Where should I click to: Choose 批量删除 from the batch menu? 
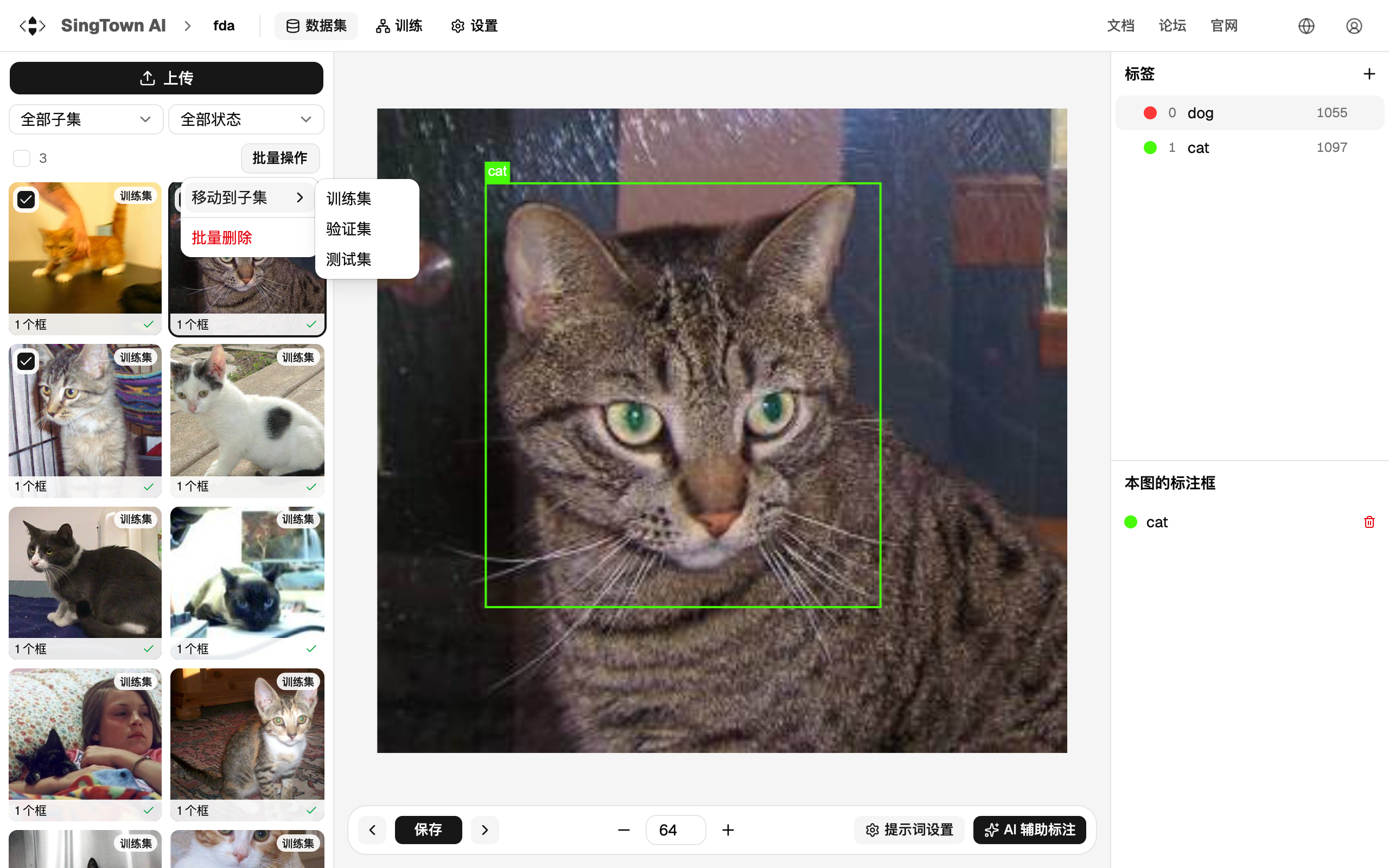221,238
